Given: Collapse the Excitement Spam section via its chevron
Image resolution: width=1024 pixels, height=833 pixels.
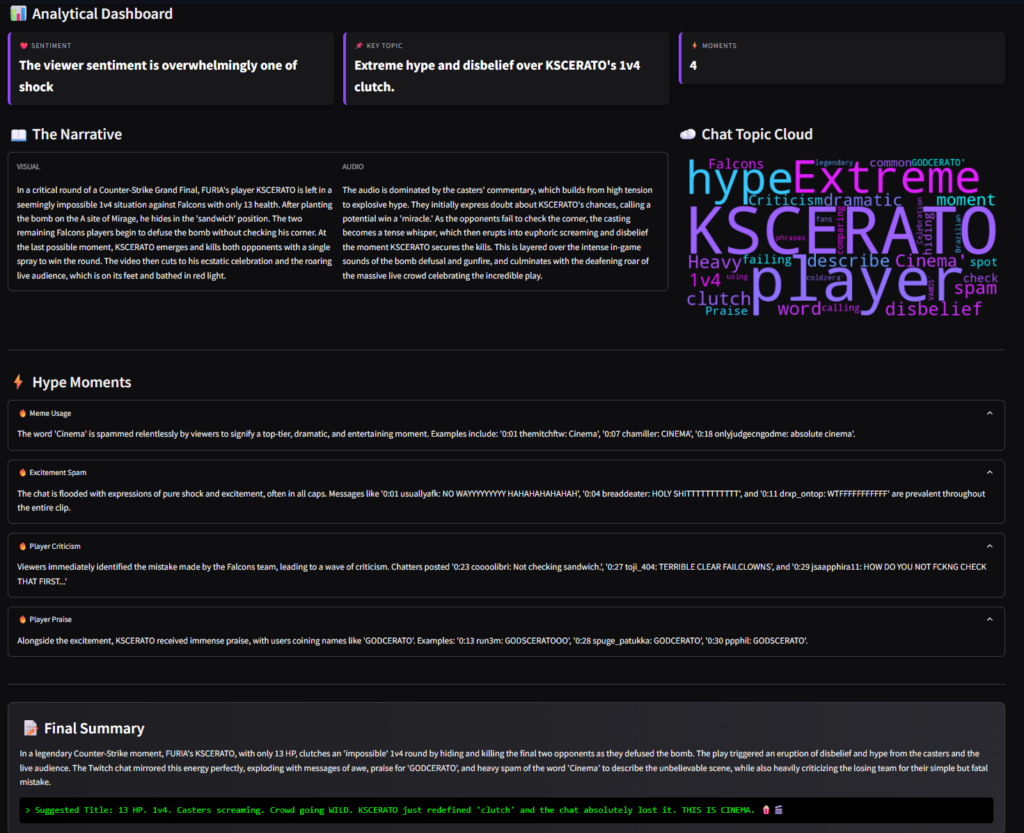Looking at the screenshot, I should click(x=989, y=472).
